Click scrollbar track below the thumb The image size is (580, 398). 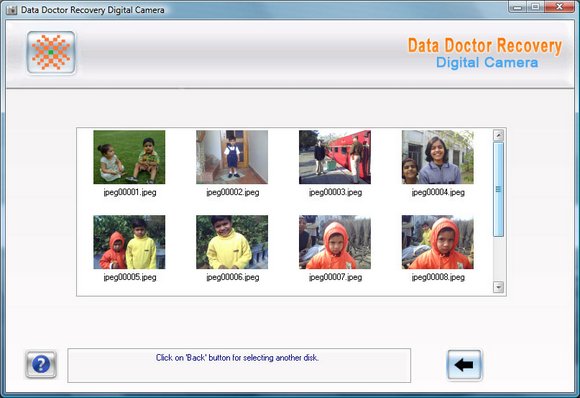pyautogui.click(x=498, y=259)
